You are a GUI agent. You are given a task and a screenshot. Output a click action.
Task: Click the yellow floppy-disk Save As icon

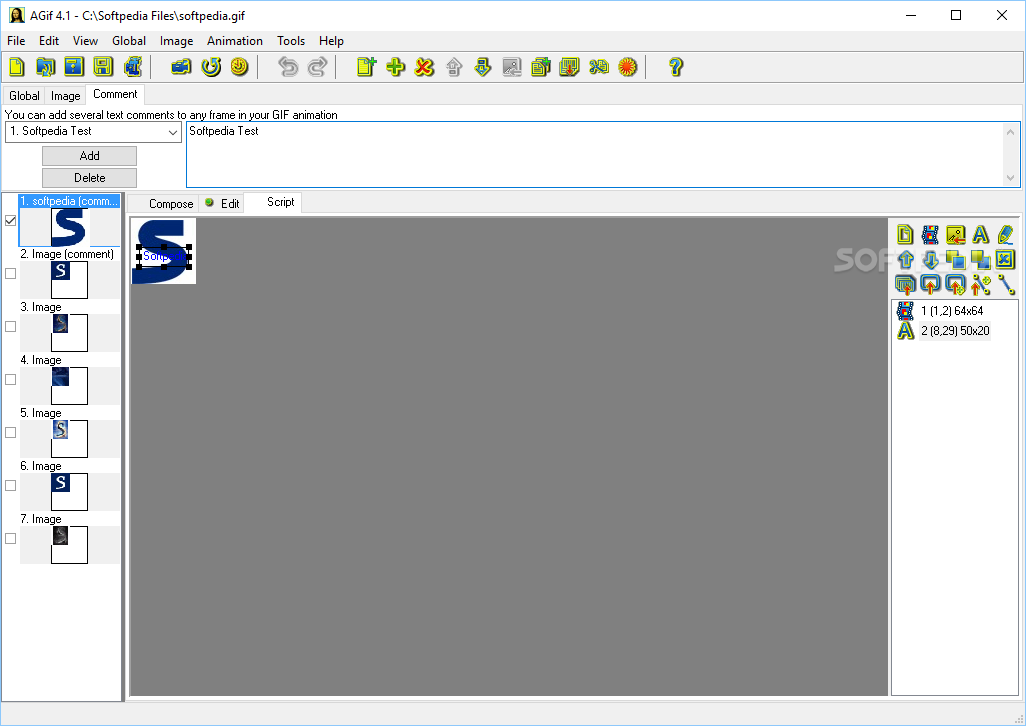(x=103, y=67)
